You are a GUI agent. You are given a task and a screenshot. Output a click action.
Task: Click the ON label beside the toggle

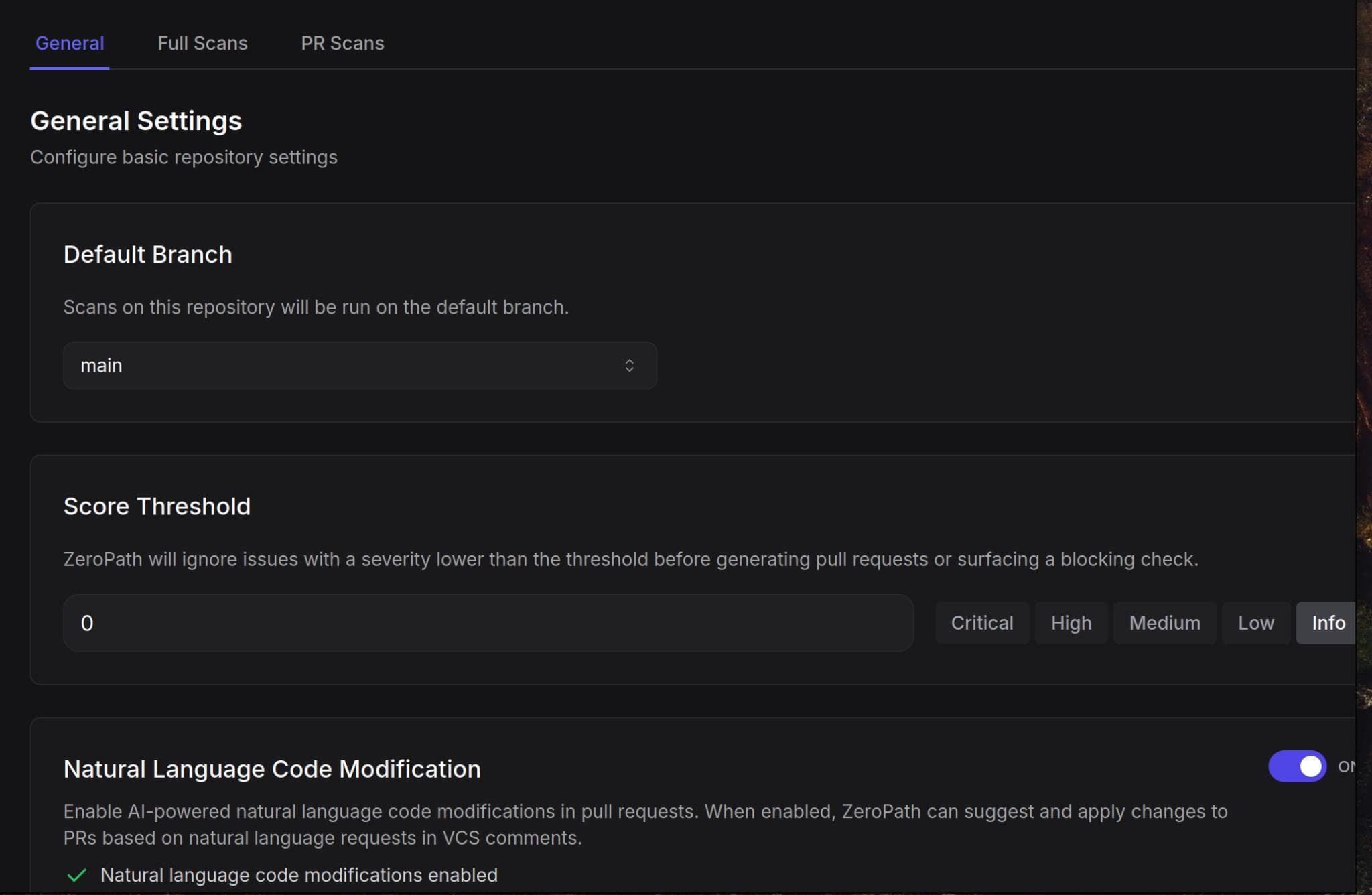1346,766
